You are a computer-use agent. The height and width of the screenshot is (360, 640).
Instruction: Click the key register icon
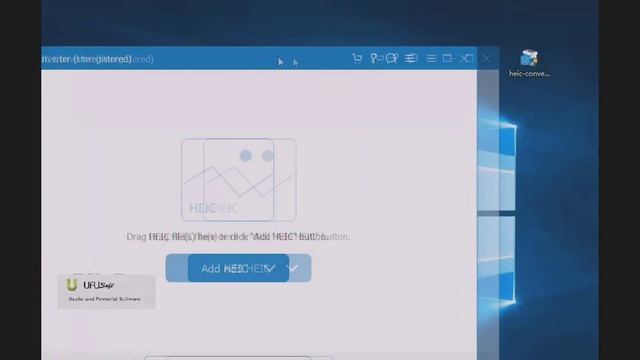coord(374,59)
